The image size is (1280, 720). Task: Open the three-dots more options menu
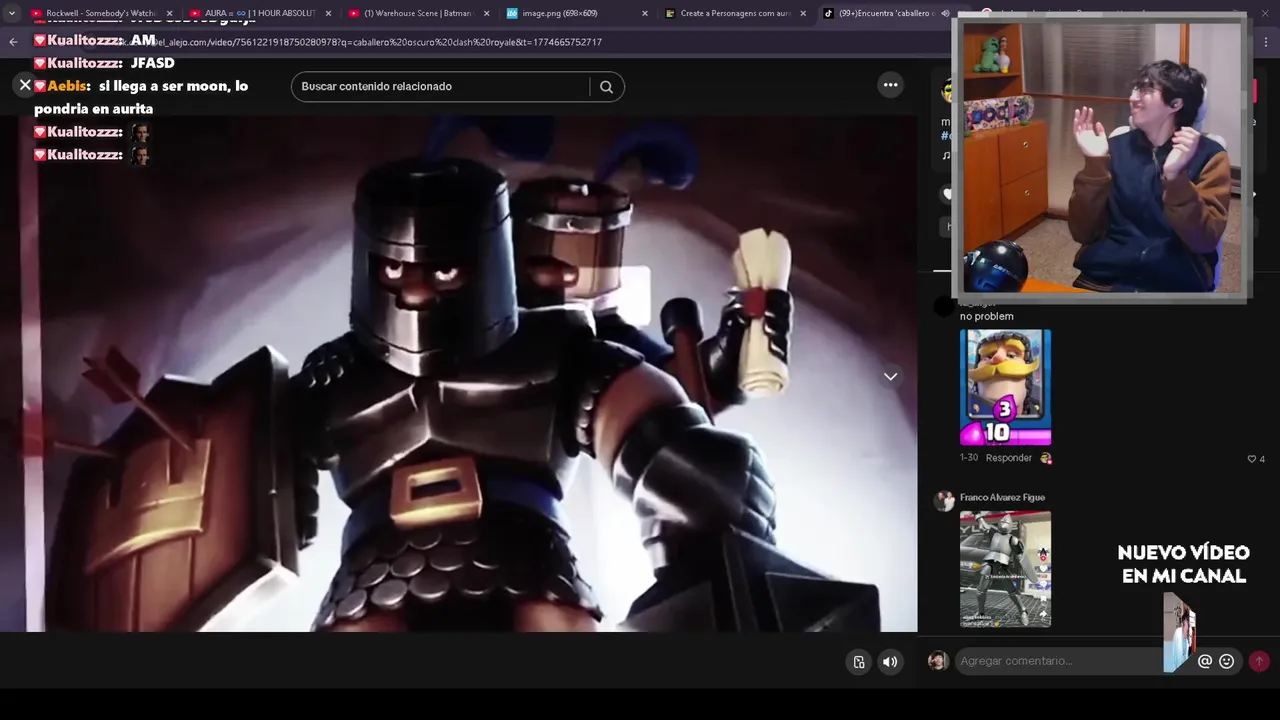(x=890, y=85)
